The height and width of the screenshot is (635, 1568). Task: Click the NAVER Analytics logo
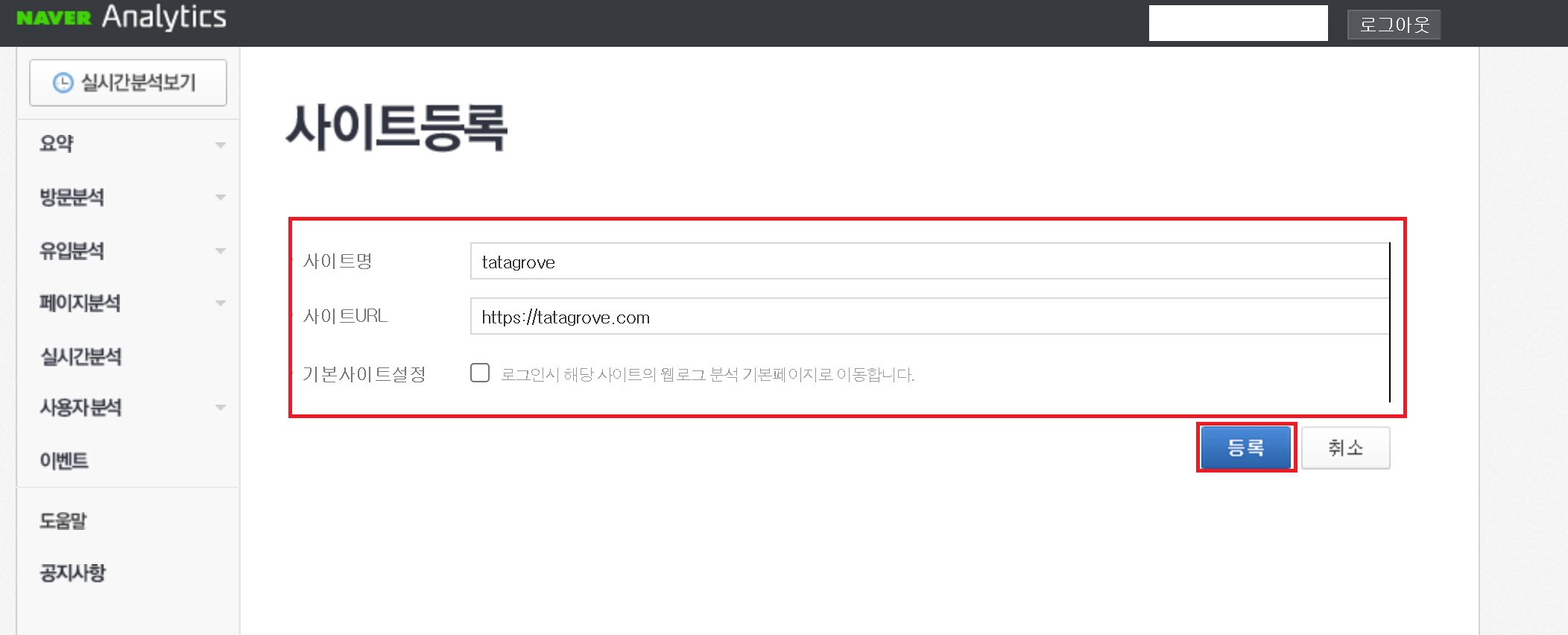pyautogui.click(x=121, y=17)
